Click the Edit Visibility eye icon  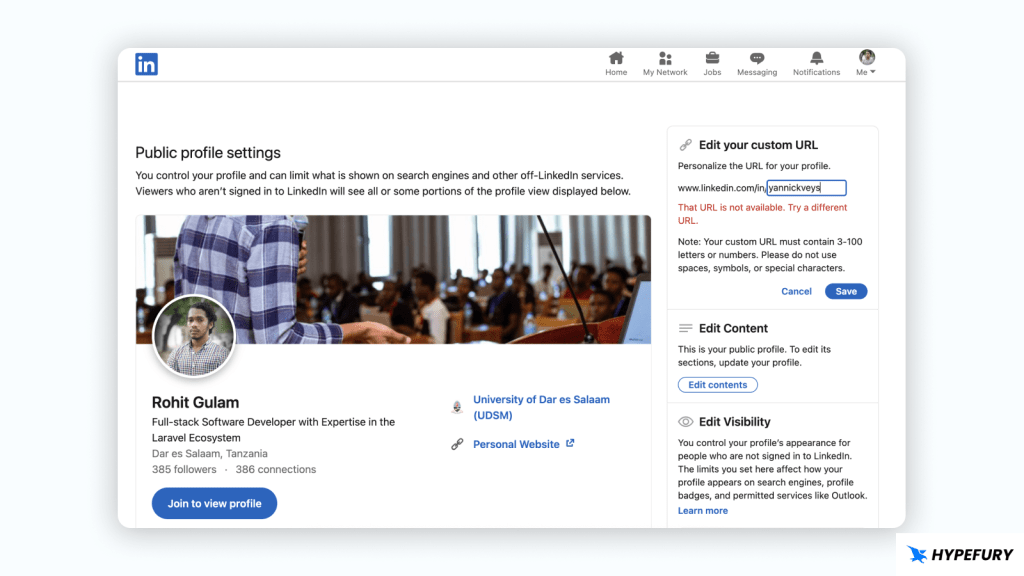[686, 422]
